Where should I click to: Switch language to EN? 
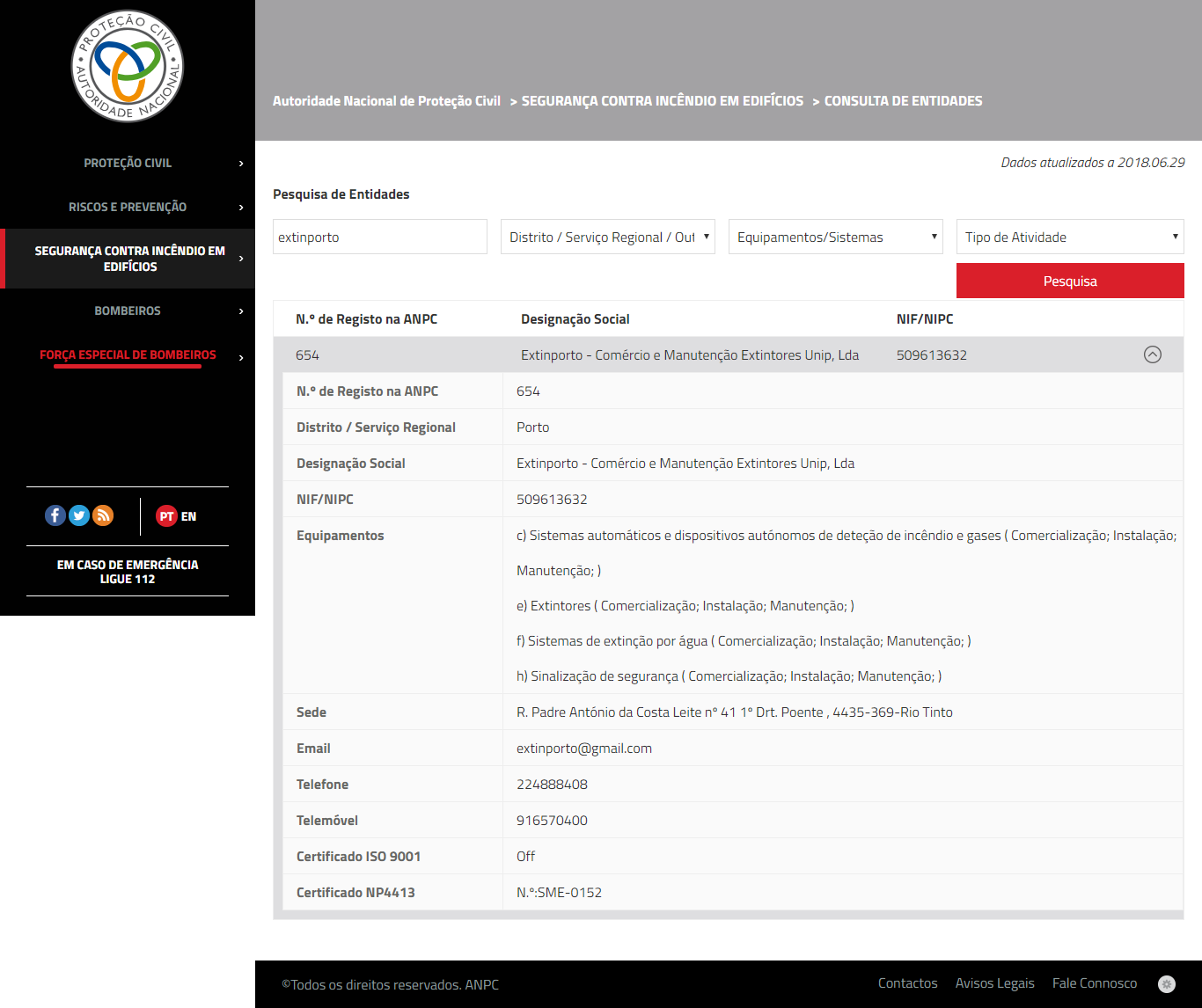pyautogui.click(x=189, y=516)
